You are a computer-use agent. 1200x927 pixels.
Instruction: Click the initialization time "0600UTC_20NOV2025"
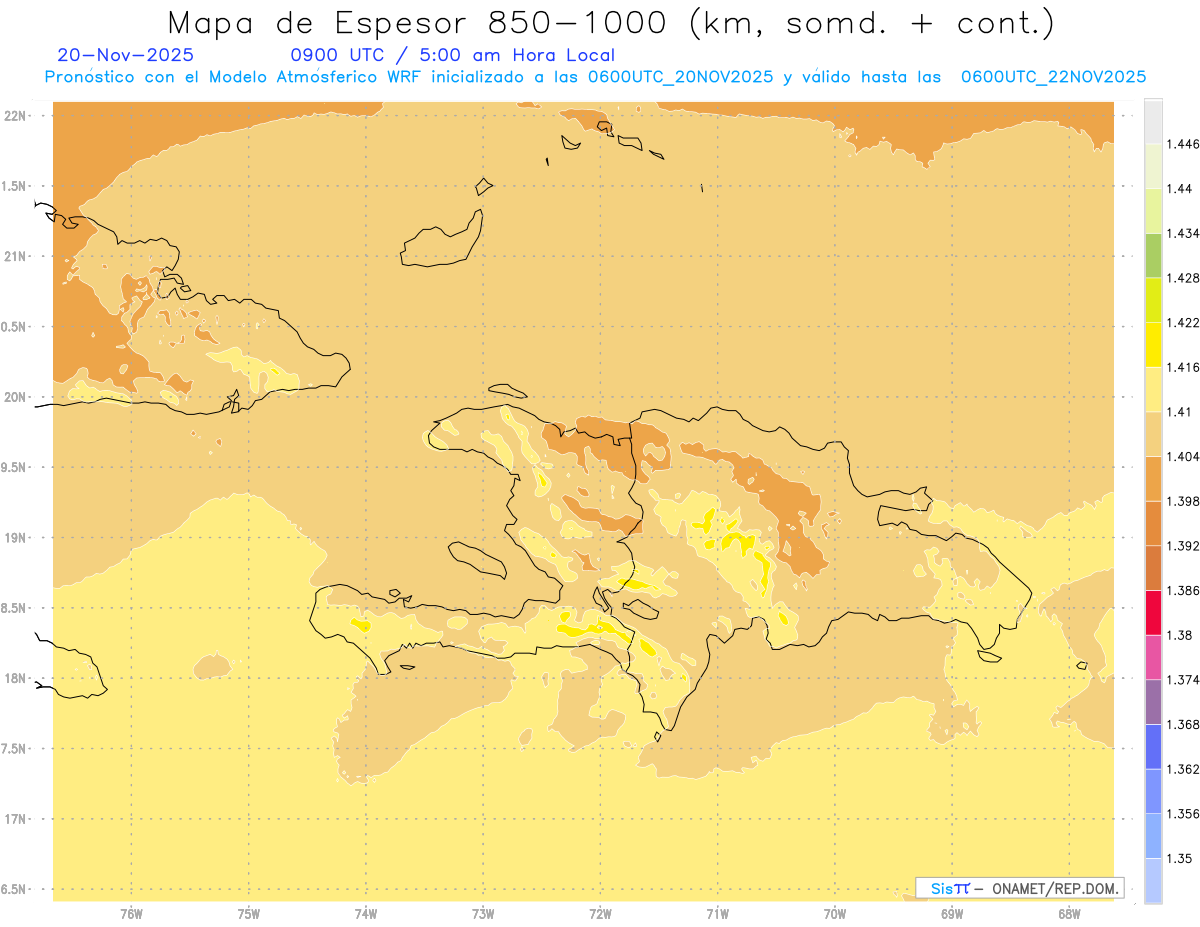(680, 77)
